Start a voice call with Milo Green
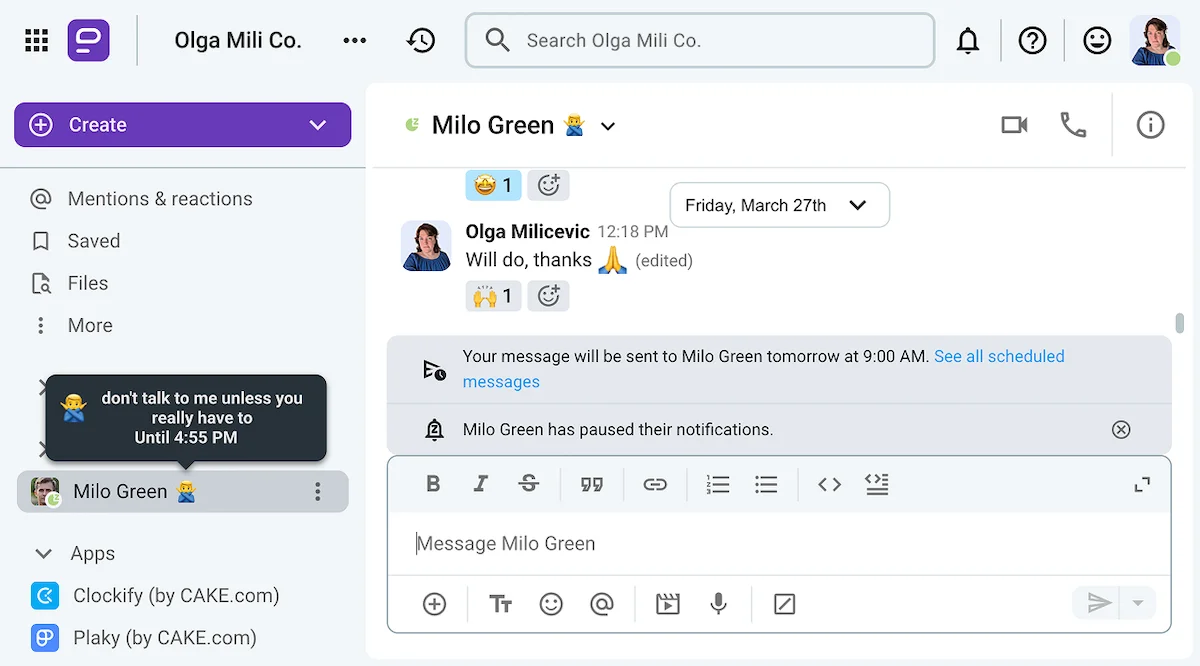 (1073, 125)
